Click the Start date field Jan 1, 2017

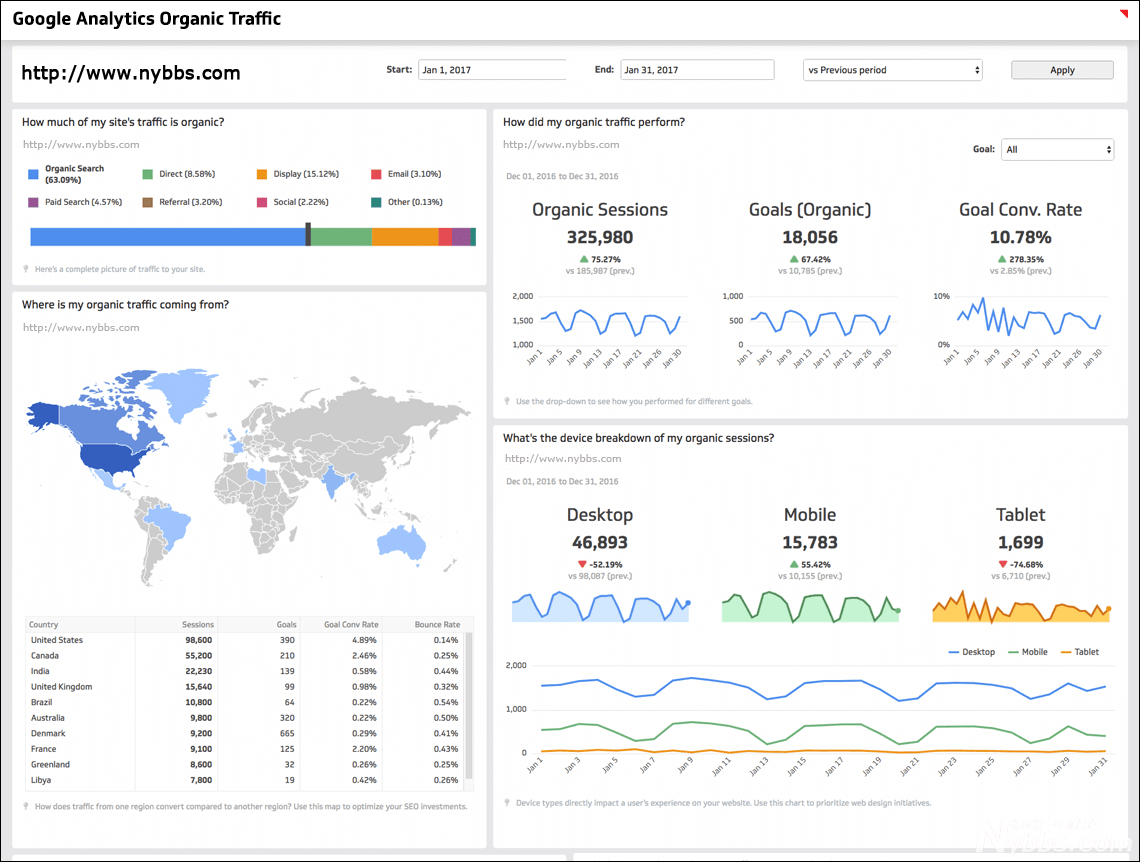click(491, 70)
